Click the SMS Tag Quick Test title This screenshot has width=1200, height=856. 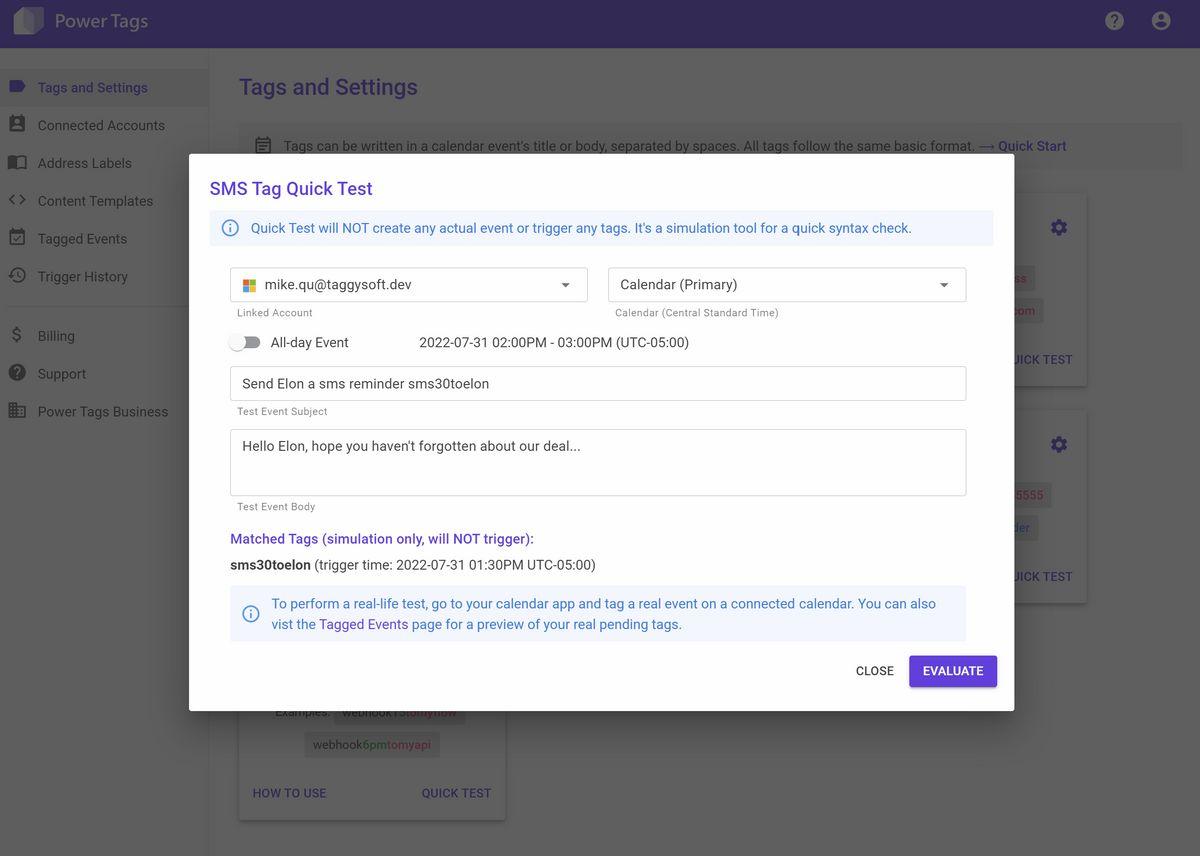[291, 188]
